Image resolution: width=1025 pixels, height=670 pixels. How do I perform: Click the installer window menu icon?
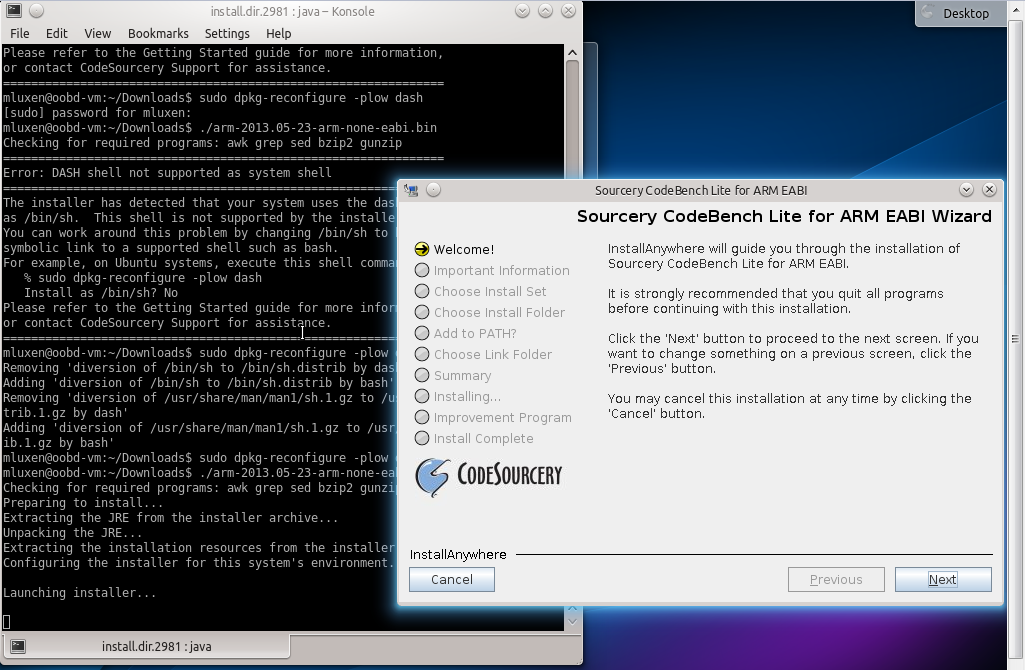pyautogui.click(x=411, y=190)
